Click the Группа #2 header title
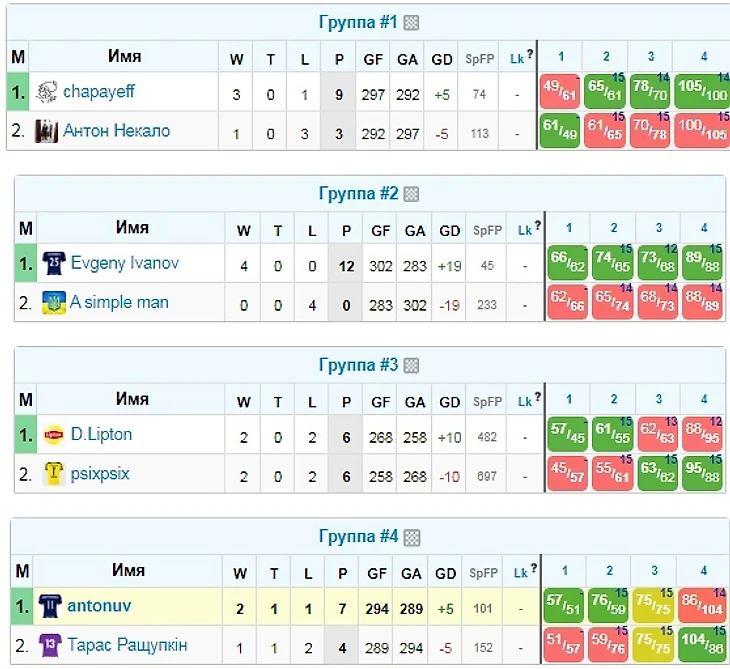 pos(359,194)
